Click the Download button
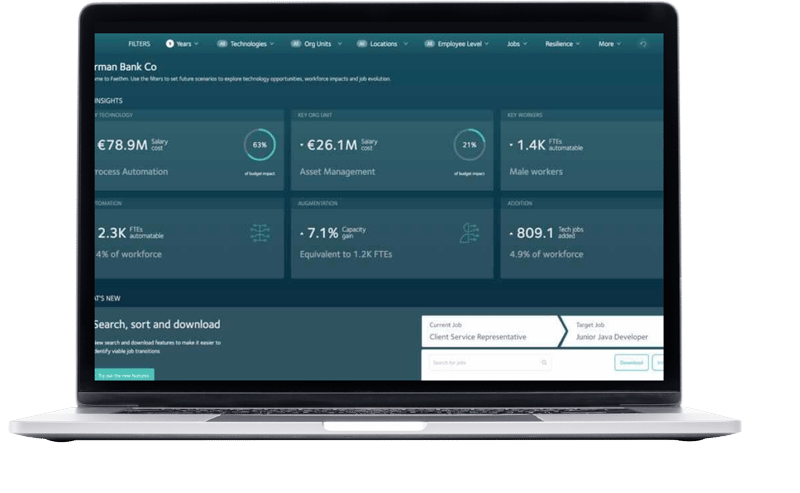Screen dimensions: 800x493 point(631,363)
